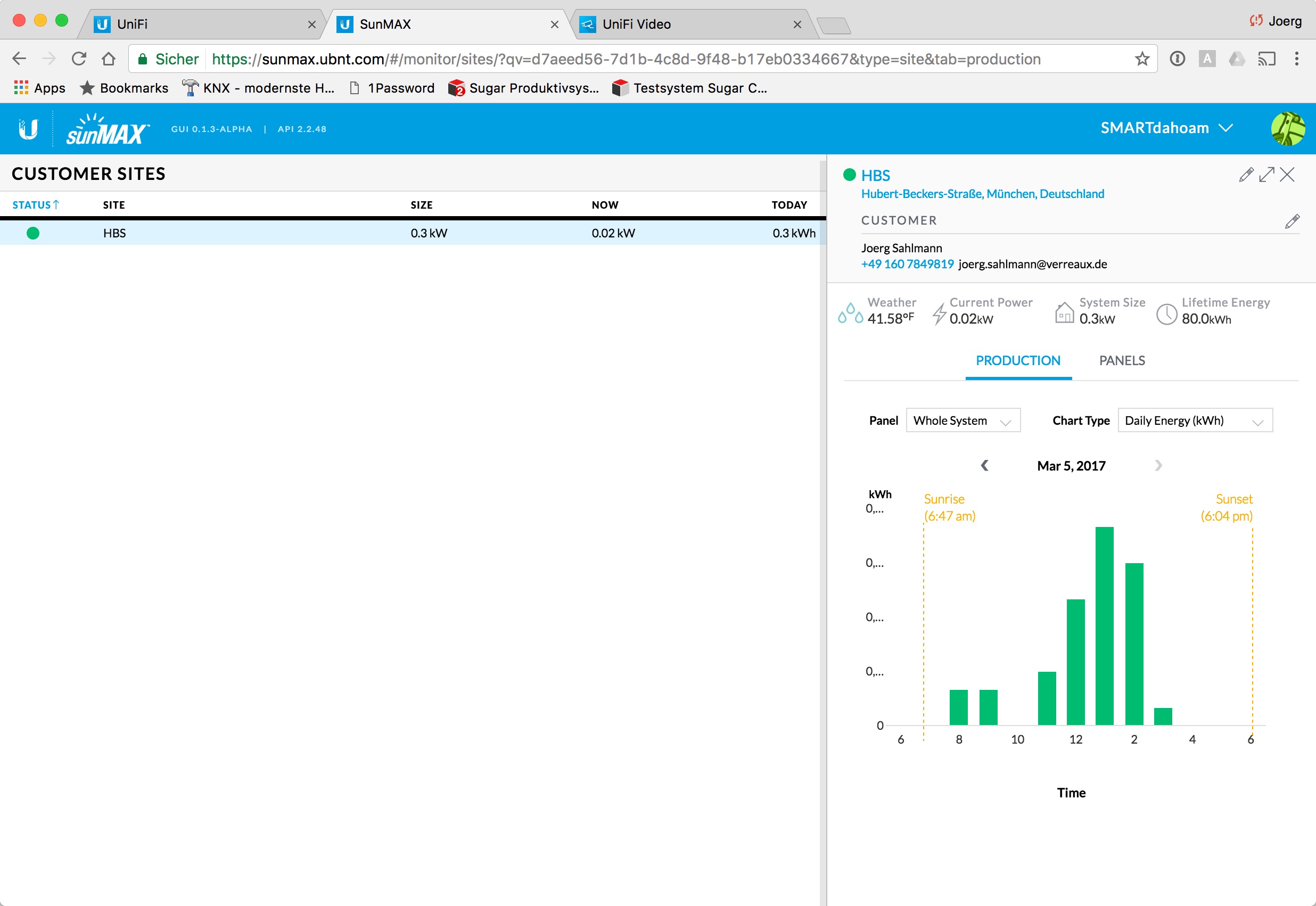1316x906 pixels.
Task: Click the Ubiquiti U logo in header
Action: coord(28,129)
